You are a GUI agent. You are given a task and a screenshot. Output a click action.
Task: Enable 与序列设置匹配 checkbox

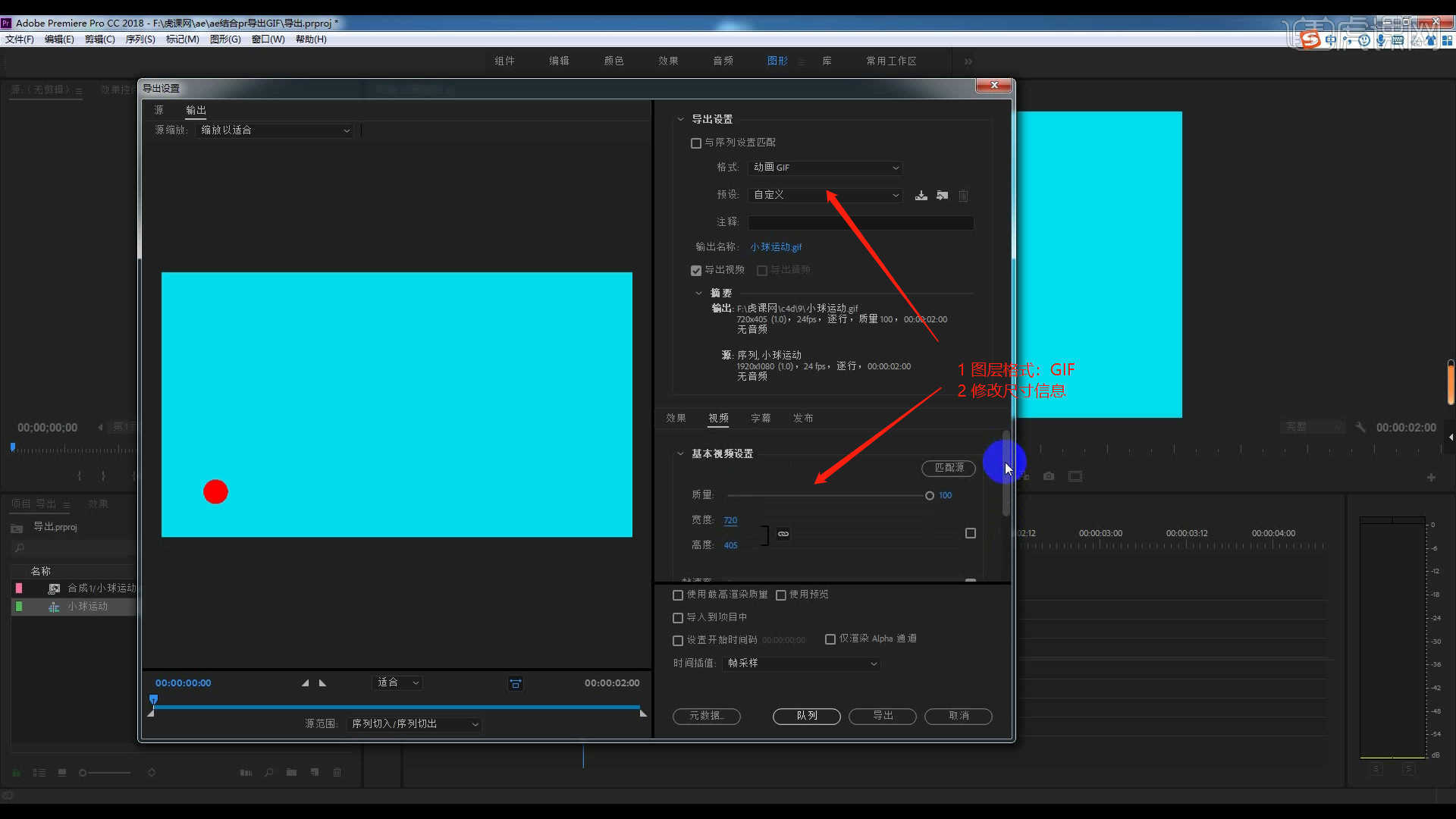[x=696, y=143]
